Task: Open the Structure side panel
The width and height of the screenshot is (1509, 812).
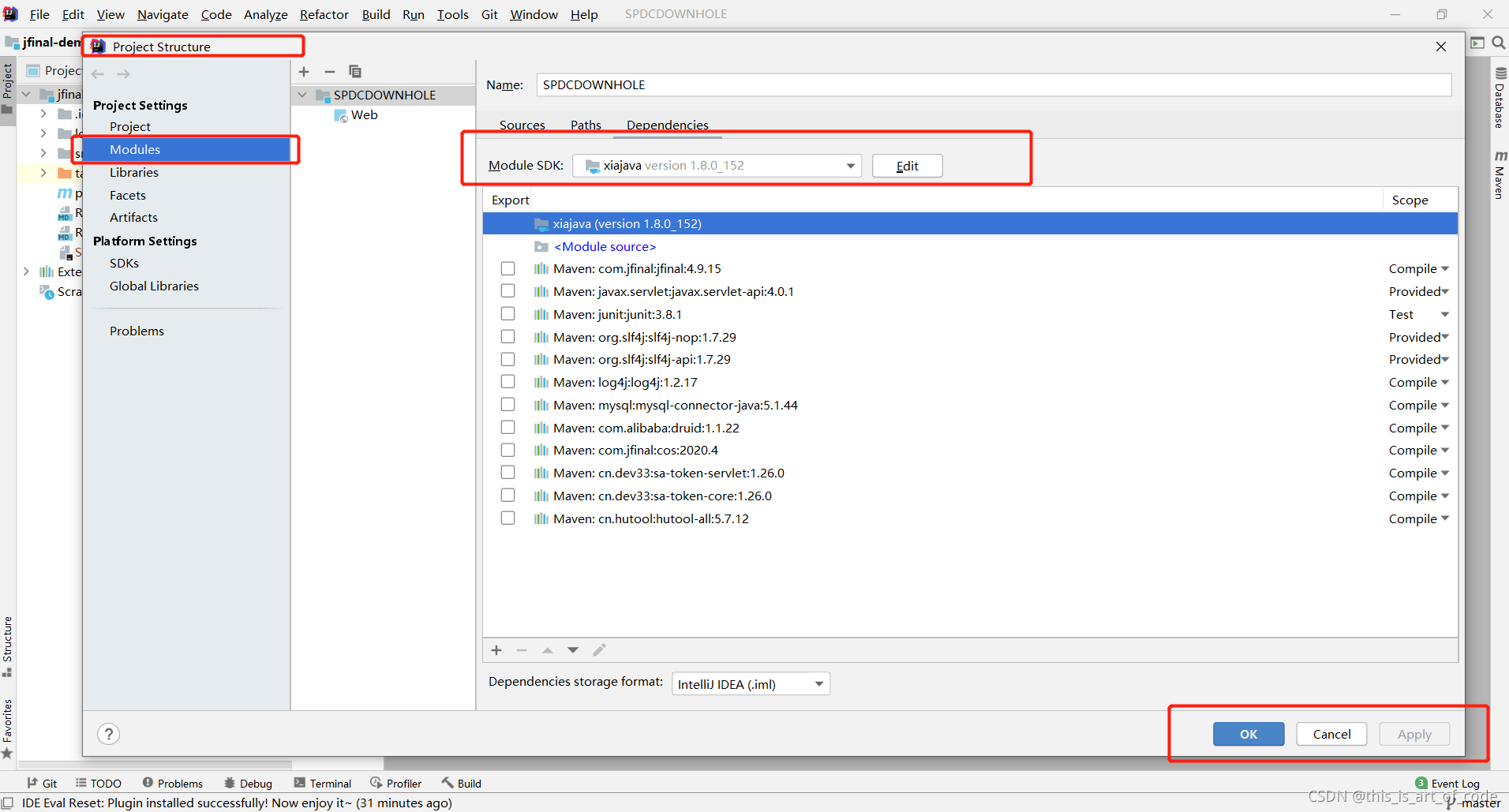Action: 7,646
